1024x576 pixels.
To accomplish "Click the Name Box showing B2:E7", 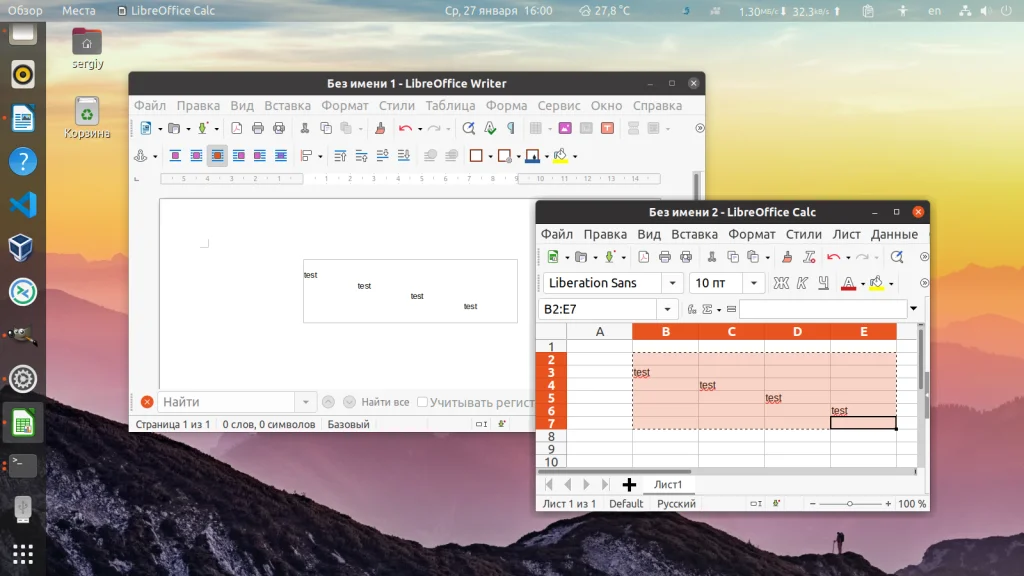I will (595, 309).
